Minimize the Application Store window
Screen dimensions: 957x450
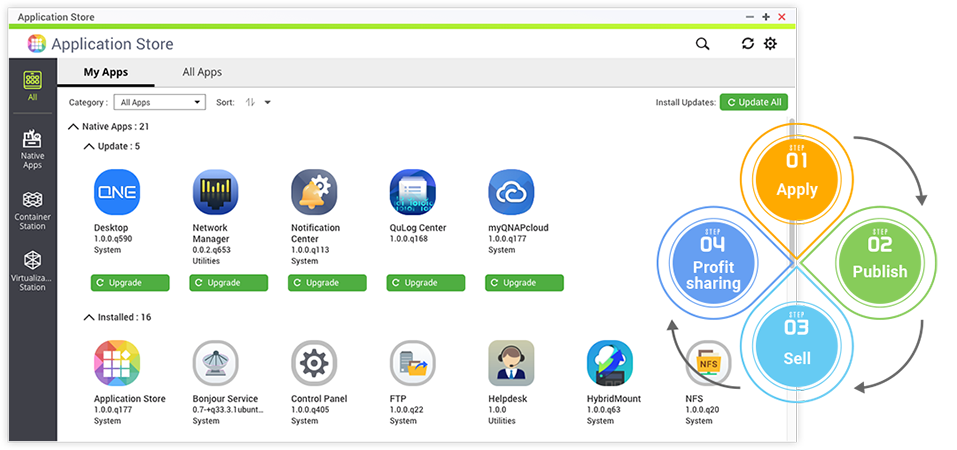pos(750,17)
